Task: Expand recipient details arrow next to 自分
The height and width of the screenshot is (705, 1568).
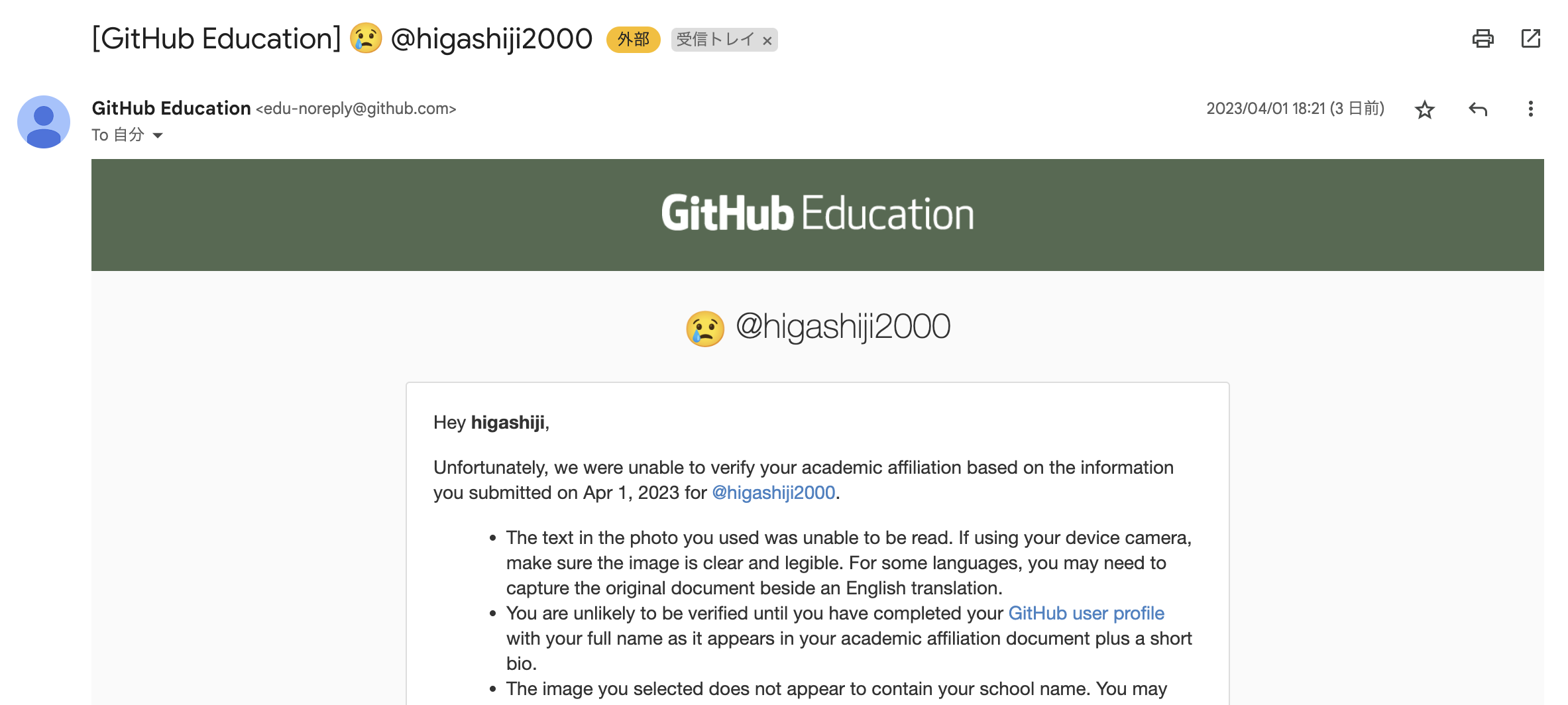Action: click(x=158, y=135)
